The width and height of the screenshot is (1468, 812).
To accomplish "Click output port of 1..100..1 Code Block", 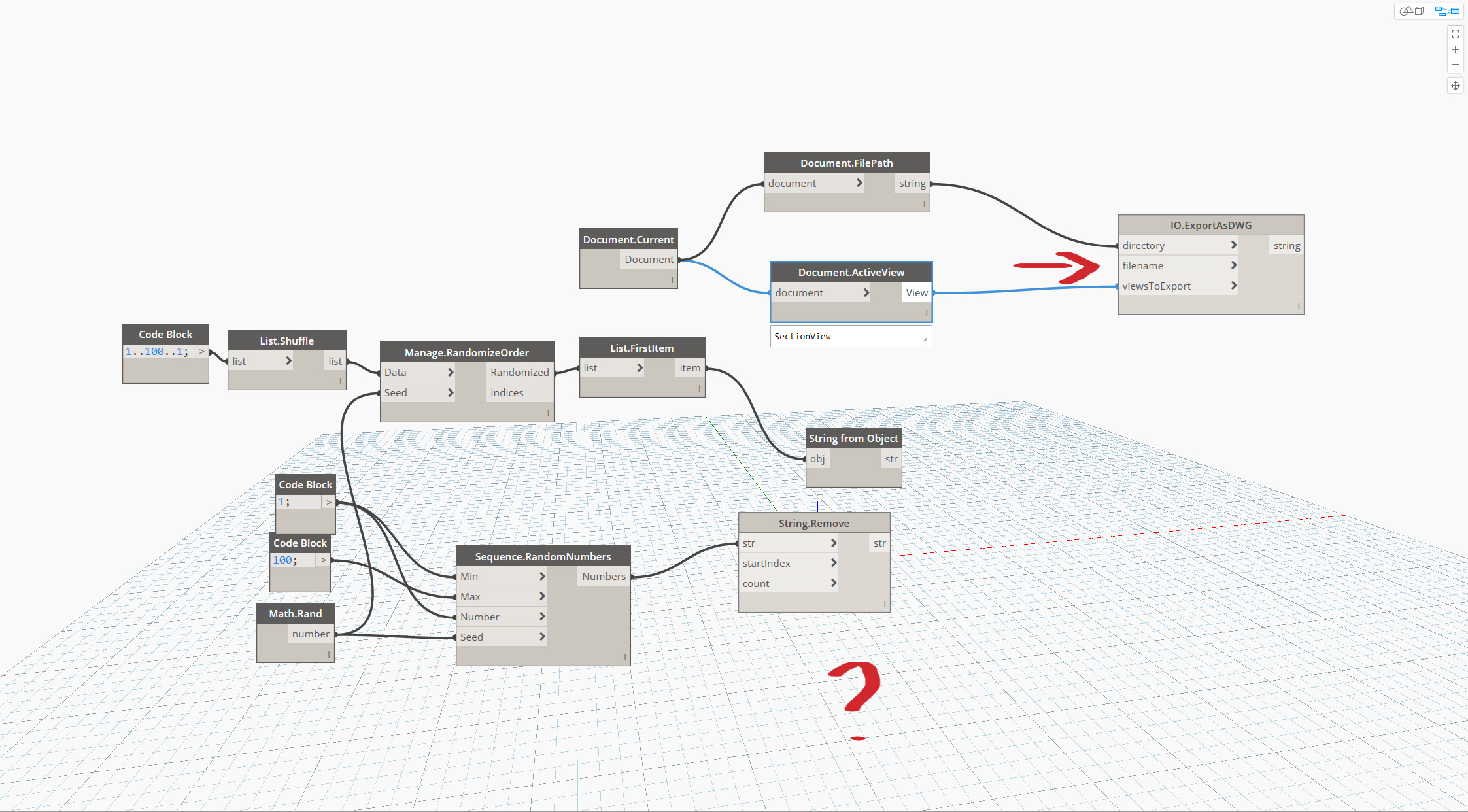I will click(x=201, y=352).
